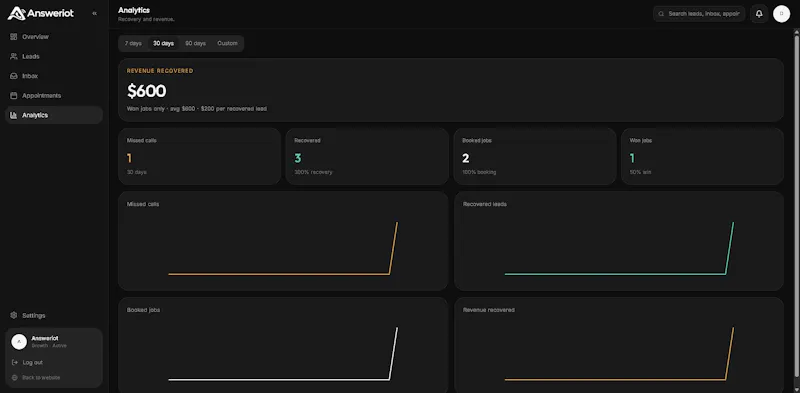The height and width of the screenshot is (393, 800).
Task: Select the 30 days range
Action: (163, 43)
